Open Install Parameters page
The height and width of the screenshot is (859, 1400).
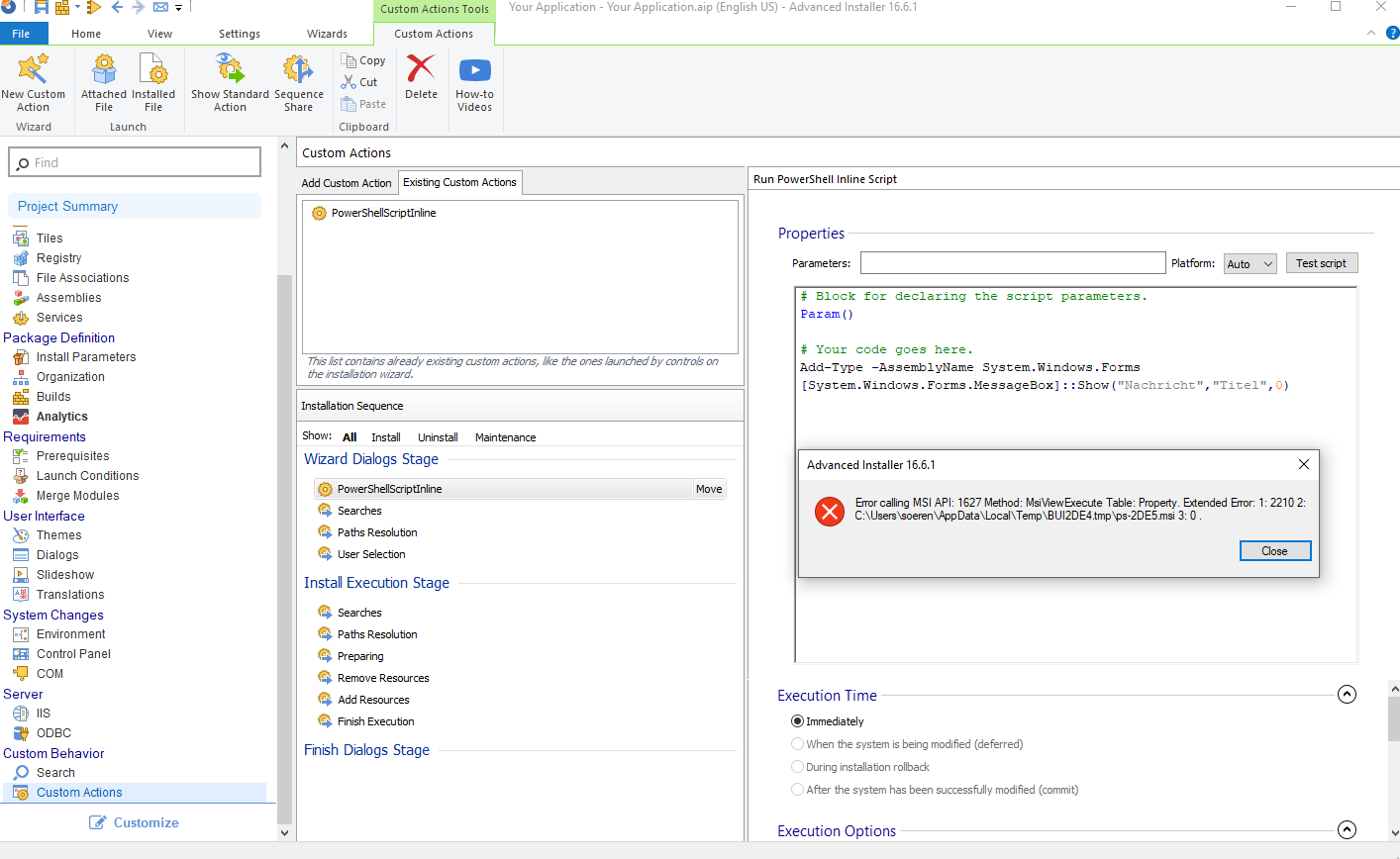86,357
